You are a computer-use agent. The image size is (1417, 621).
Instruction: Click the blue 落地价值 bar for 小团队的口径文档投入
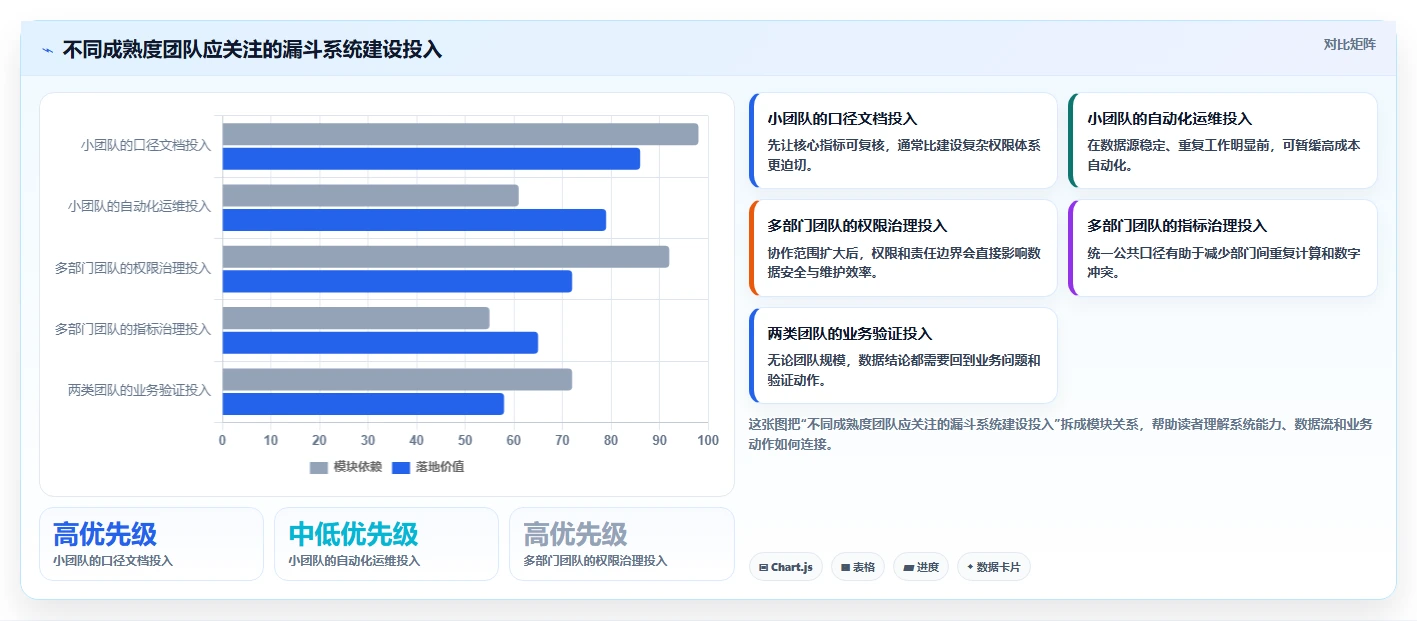pos(431,158)
